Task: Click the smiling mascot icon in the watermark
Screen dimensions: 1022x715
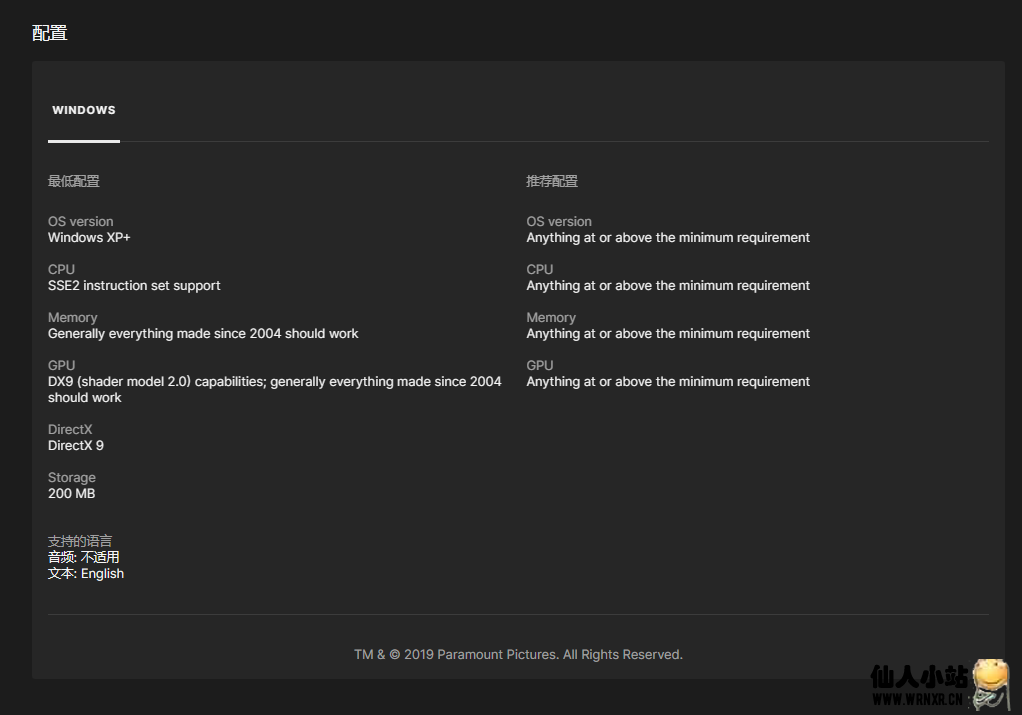Action: [x=990, y=683]
